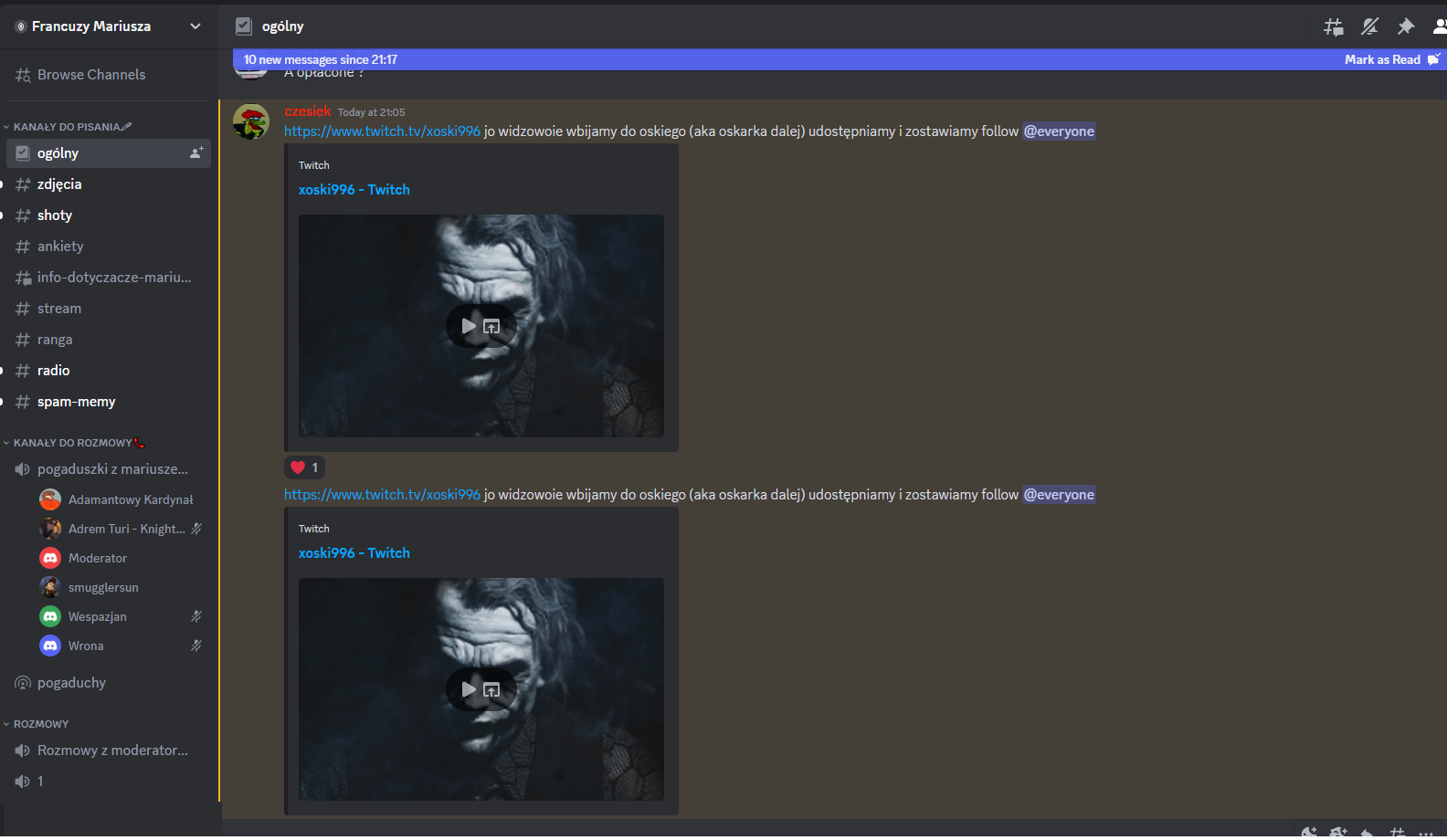
Task: Join the voice channel named 1
Action: click(40, 782)
